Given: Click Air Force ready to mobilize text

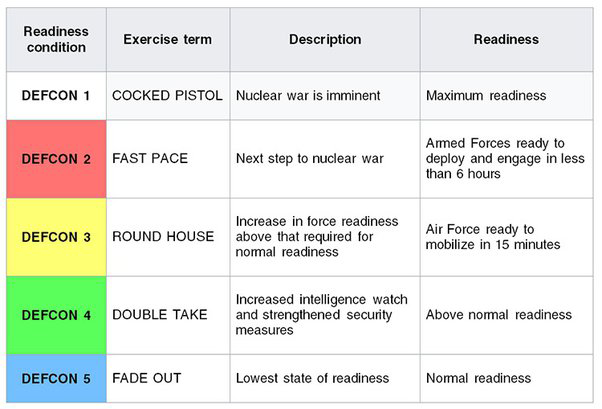Looking at the screenshot, I should (x=493, y=237).
